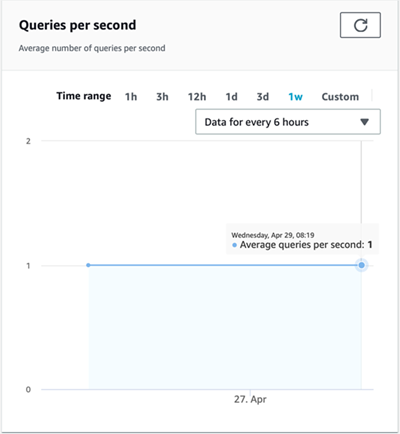Switch time range to 12h
400x434 pixels.
(197, 97)
